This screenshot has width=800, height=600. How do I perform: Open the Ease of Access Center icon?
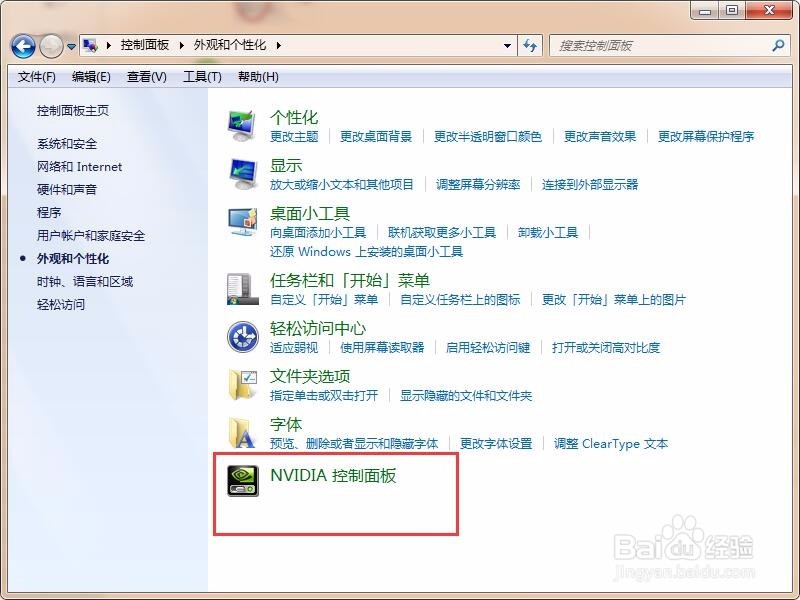[x=241, y=337]
